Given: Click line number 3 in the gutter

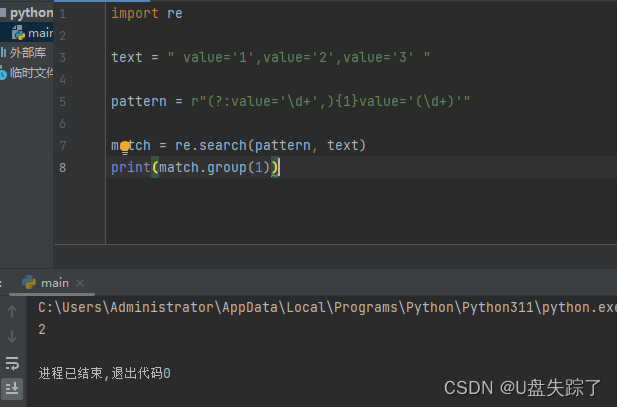Looking at the screenshot, I should 63,57.
